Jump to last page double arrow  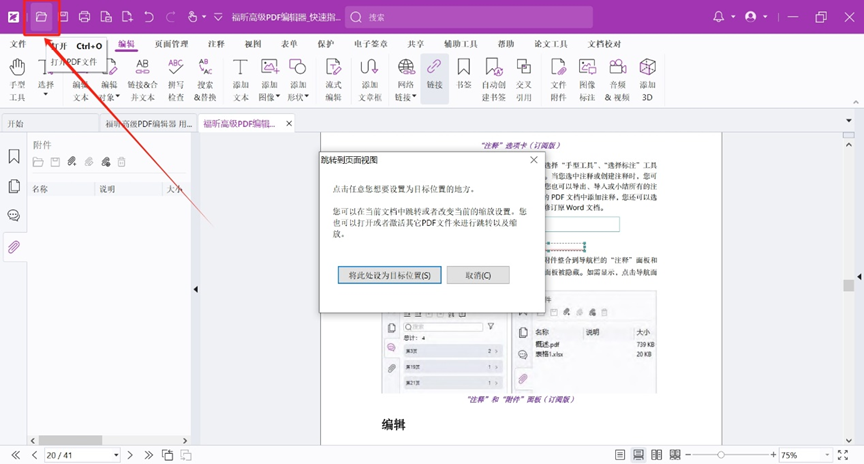point(149,455)
